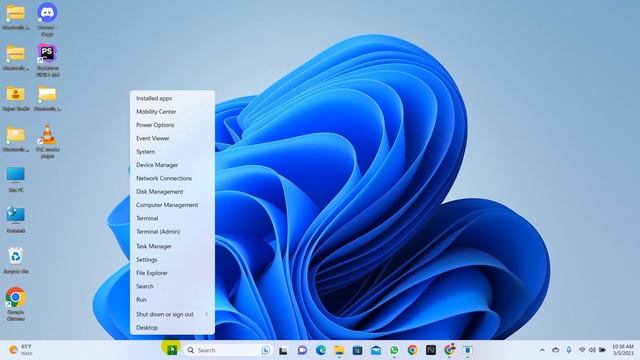Image resolution: width=640 pixels, height=360 pixels.
Task: Click the Bing icon in the search box
Action: click(x=266, y=350)
